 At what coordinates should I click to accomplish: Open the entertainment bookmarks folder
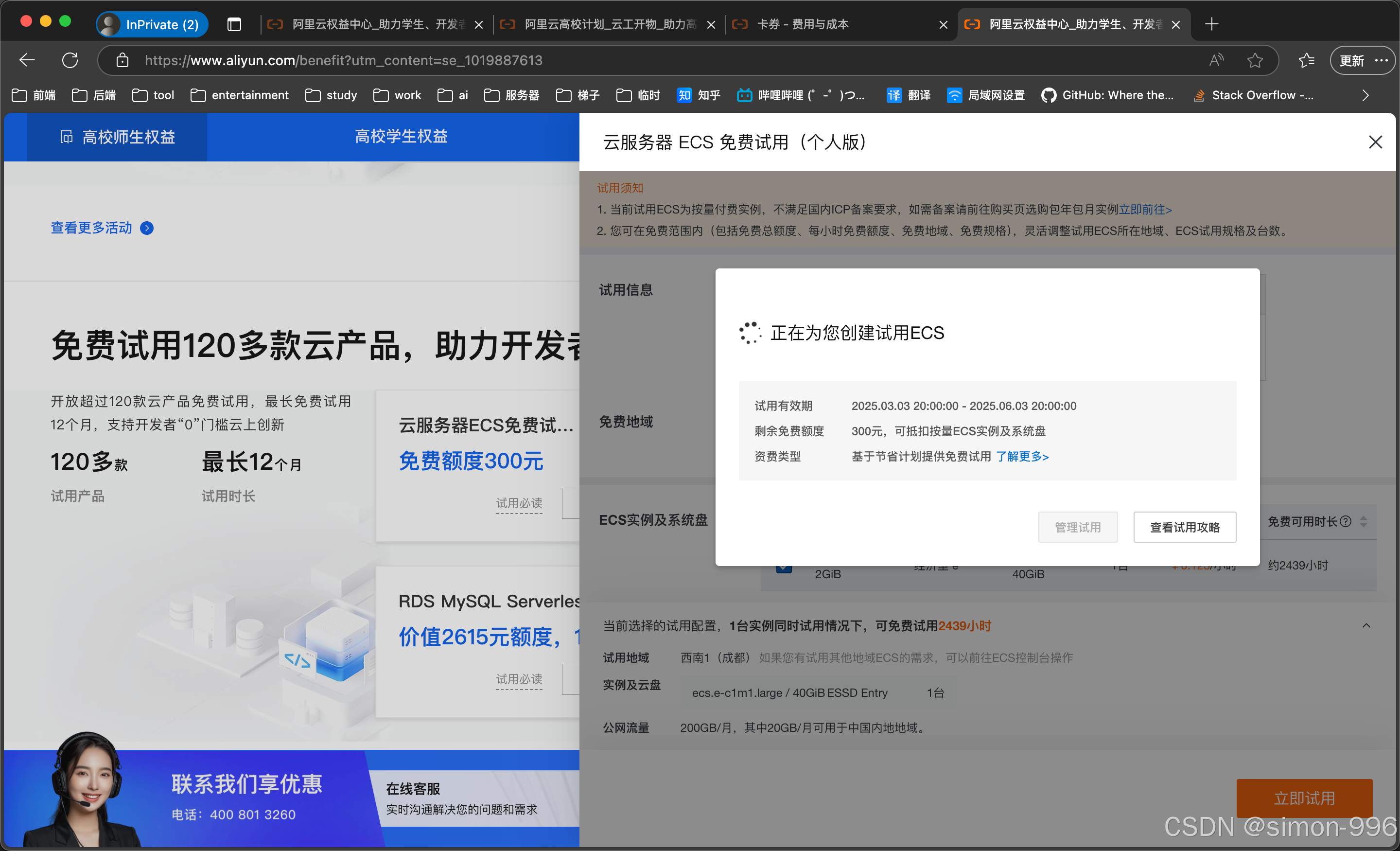239,95
